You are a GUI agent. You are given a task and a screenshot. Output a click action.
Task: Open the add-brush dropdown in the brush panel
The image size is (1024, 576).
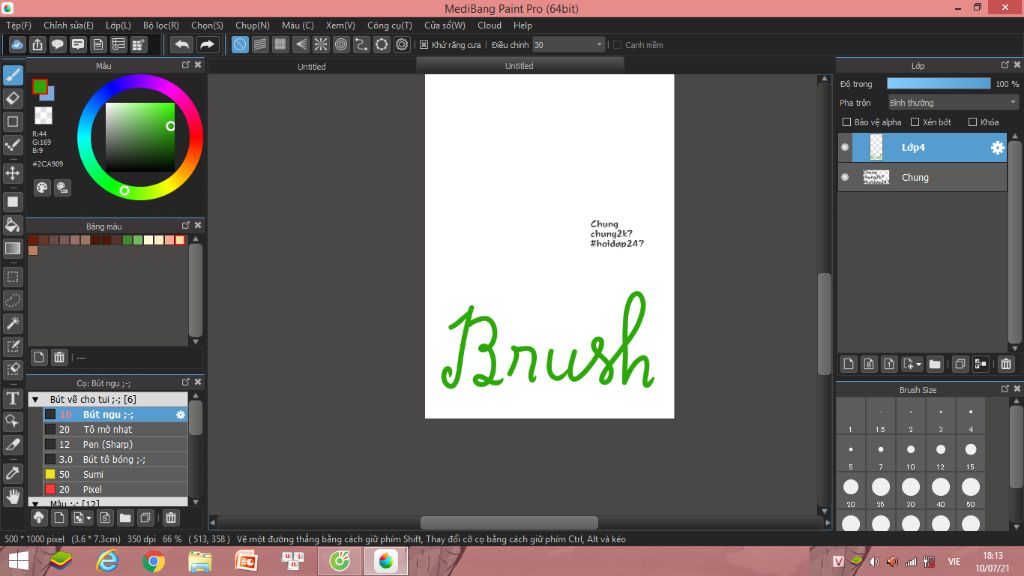coord(89,518)
